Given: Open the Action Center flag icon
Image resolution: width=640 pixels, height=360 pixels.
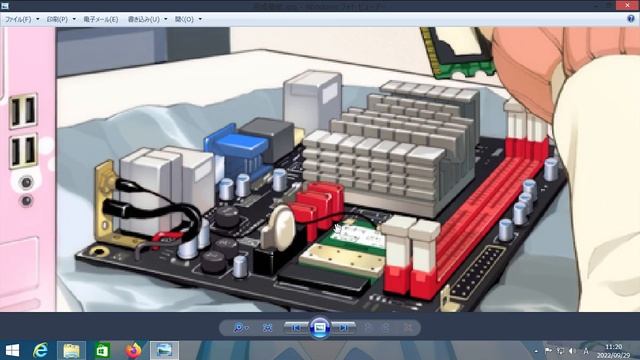Looking at the screenshot, I should [x=548, y=351].
